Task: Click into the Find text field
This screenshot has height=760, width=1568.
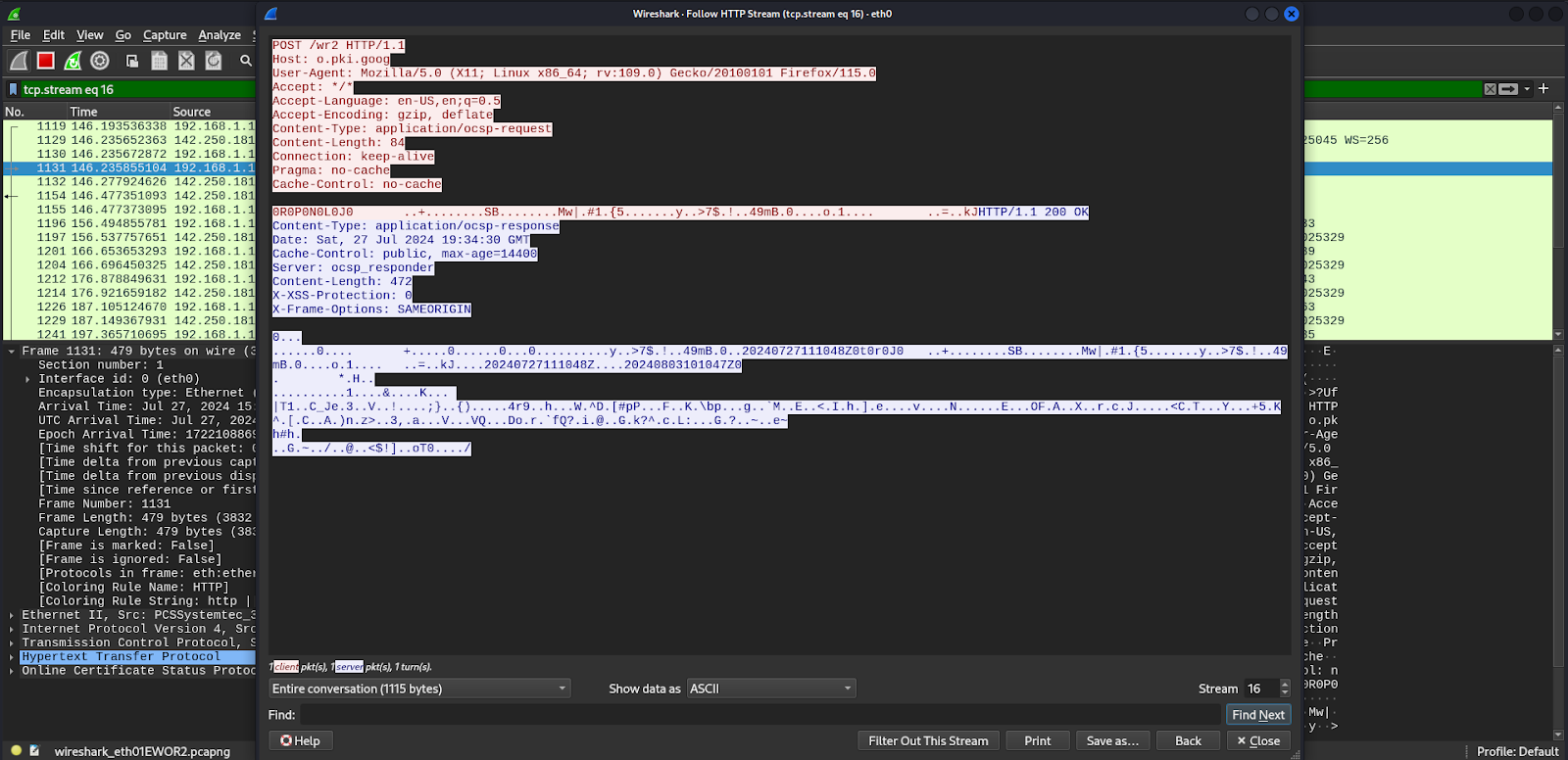Action: pos(760,715)
